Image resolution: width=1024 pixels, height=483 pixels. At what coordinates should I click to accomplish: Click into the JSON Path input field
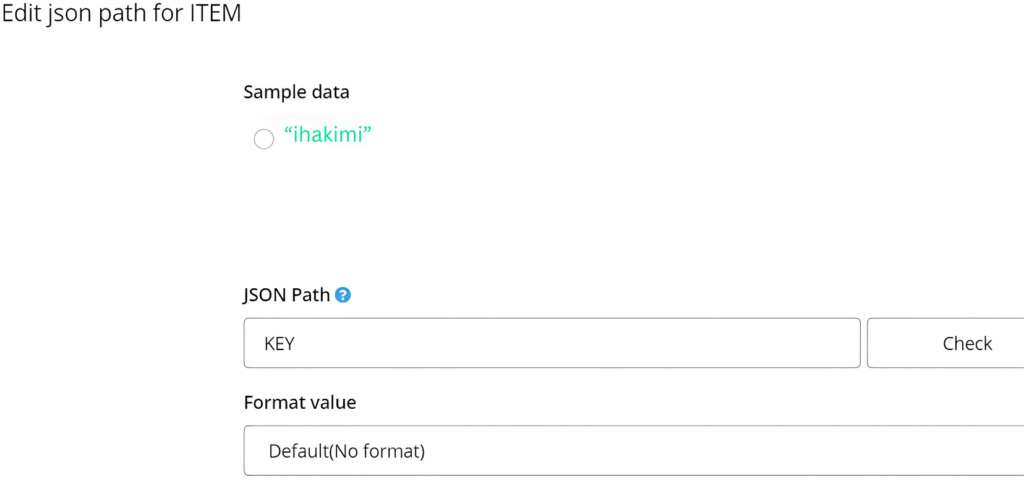point(551,343)
